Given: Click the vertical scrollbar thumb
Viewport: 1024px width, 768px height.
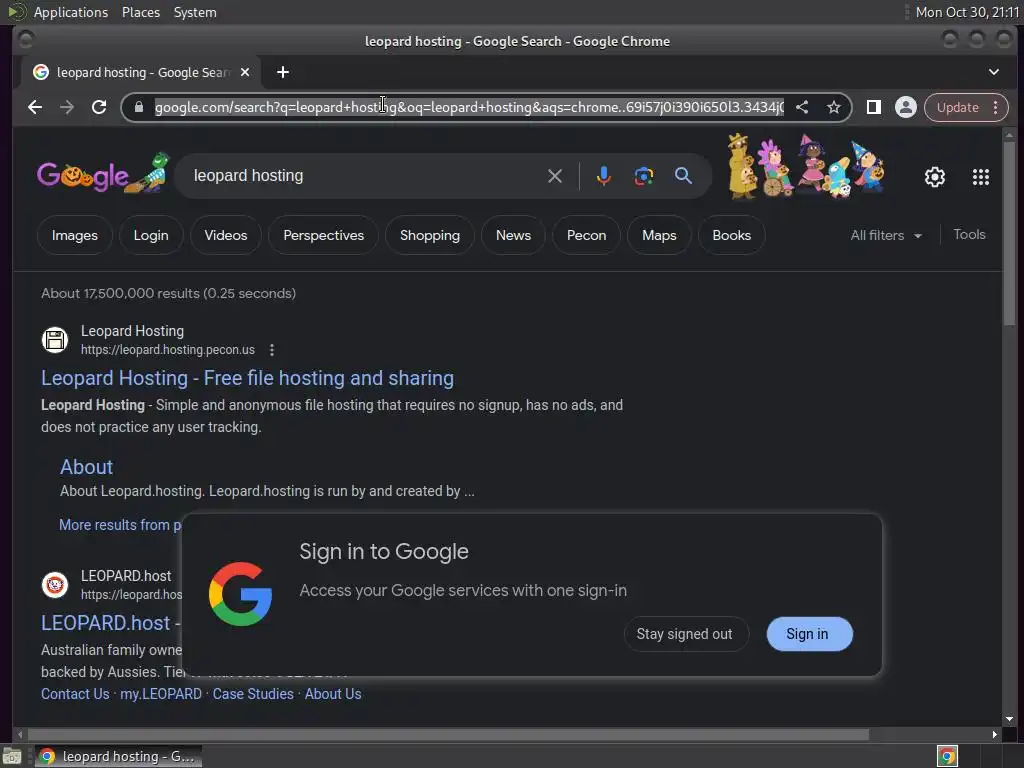Looking at the screenshot, I should 1009,232.
